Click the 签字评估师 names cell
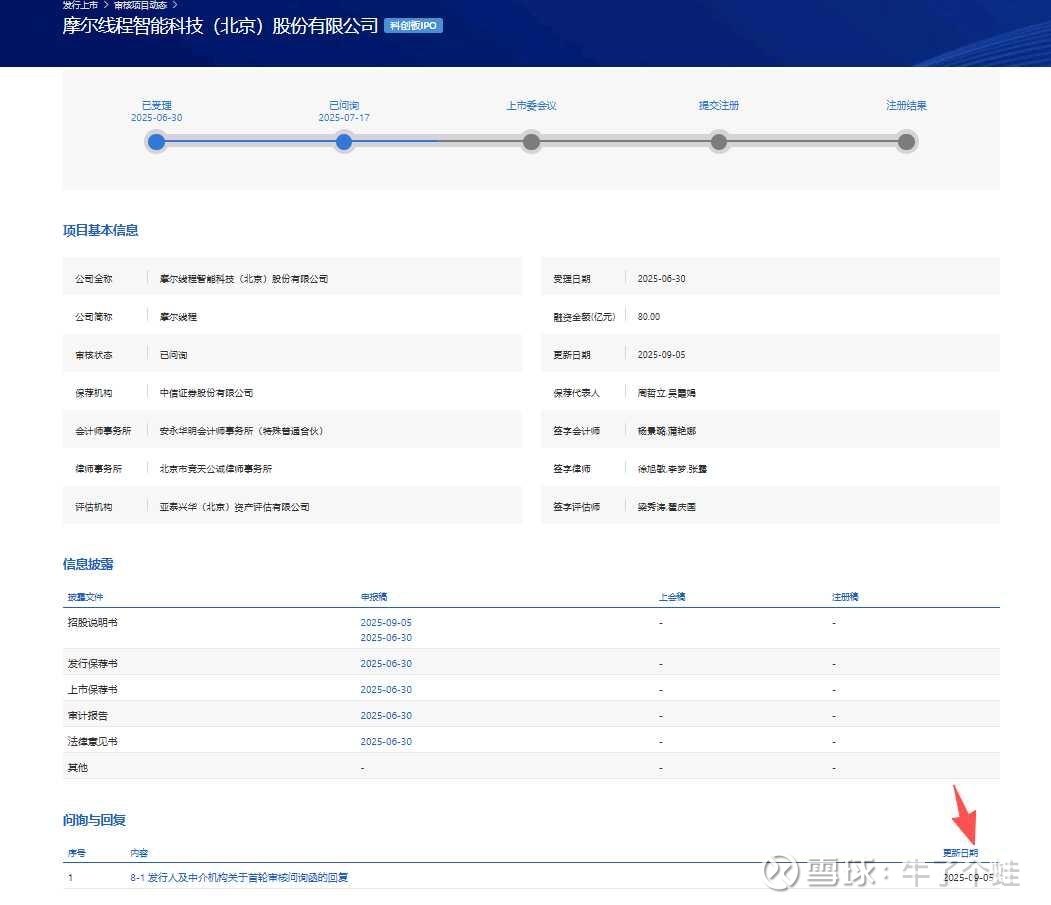 [666, 507]
